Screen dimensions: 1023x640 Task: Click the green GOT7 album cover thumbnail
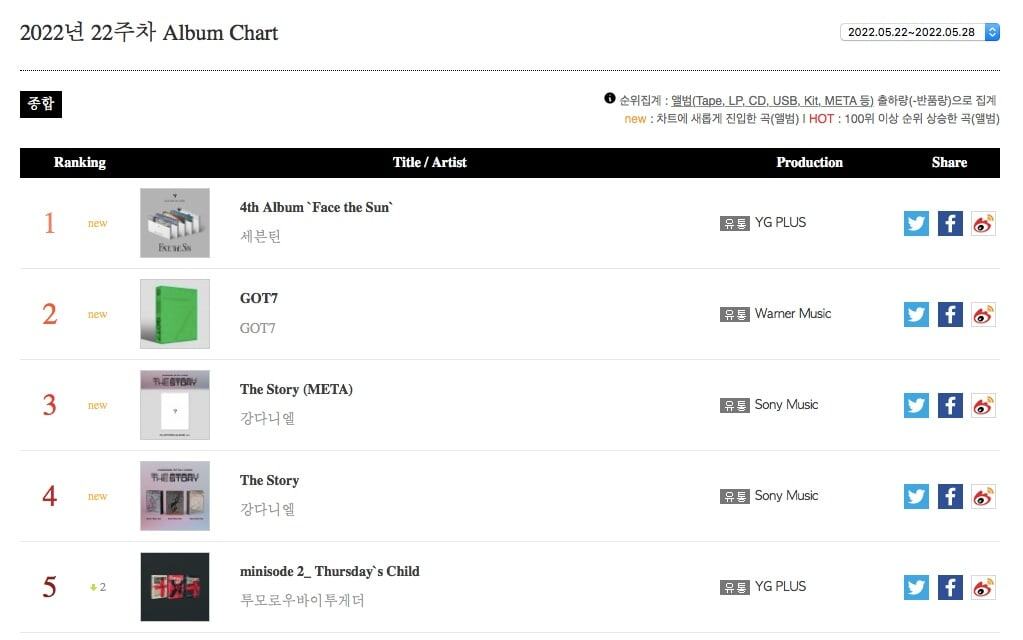coord(175,314)
